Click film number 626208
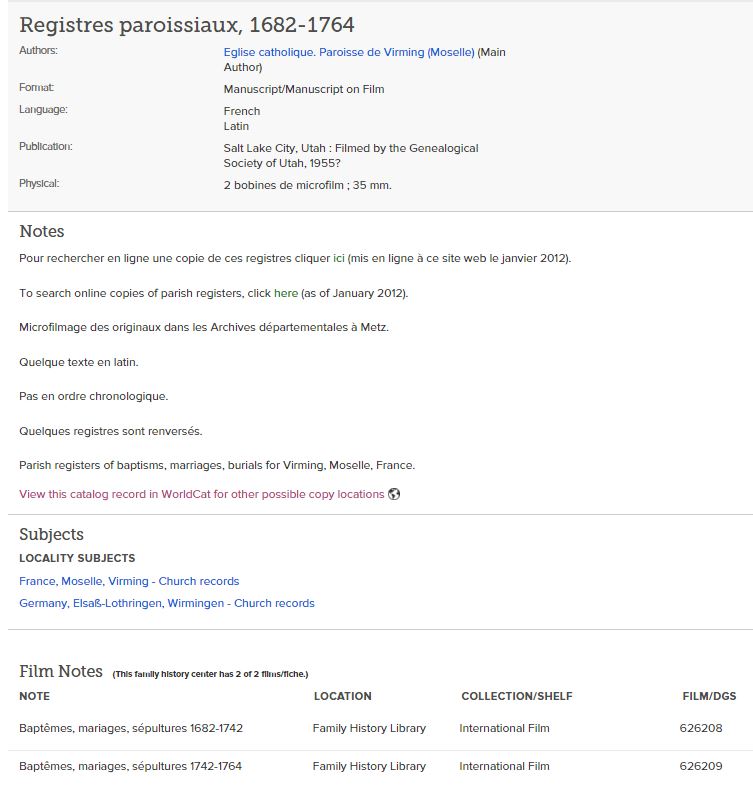 (x=700, y=728)
